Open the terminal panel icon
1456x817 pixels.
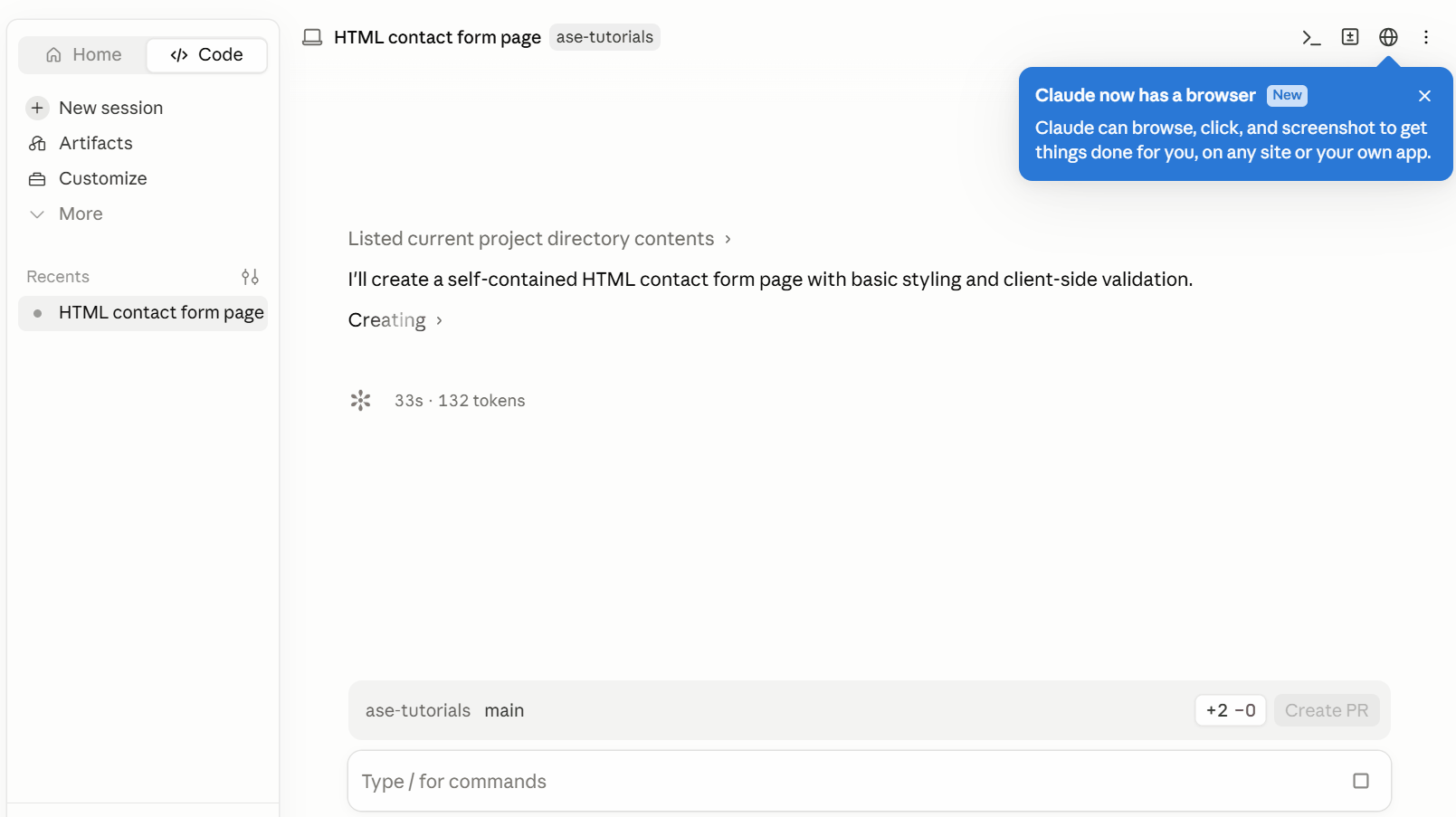point(1311,37)
